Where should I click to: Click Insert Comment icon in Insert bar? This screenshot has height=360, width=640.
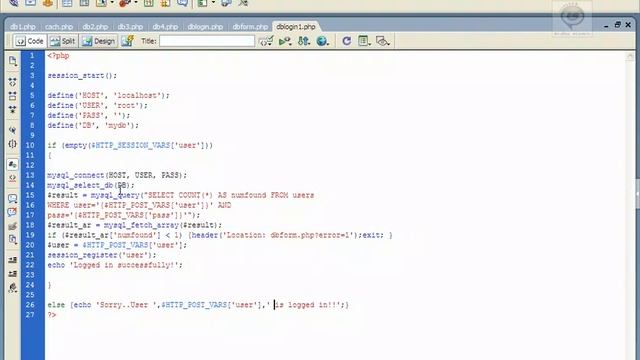[x=182, y=3]
